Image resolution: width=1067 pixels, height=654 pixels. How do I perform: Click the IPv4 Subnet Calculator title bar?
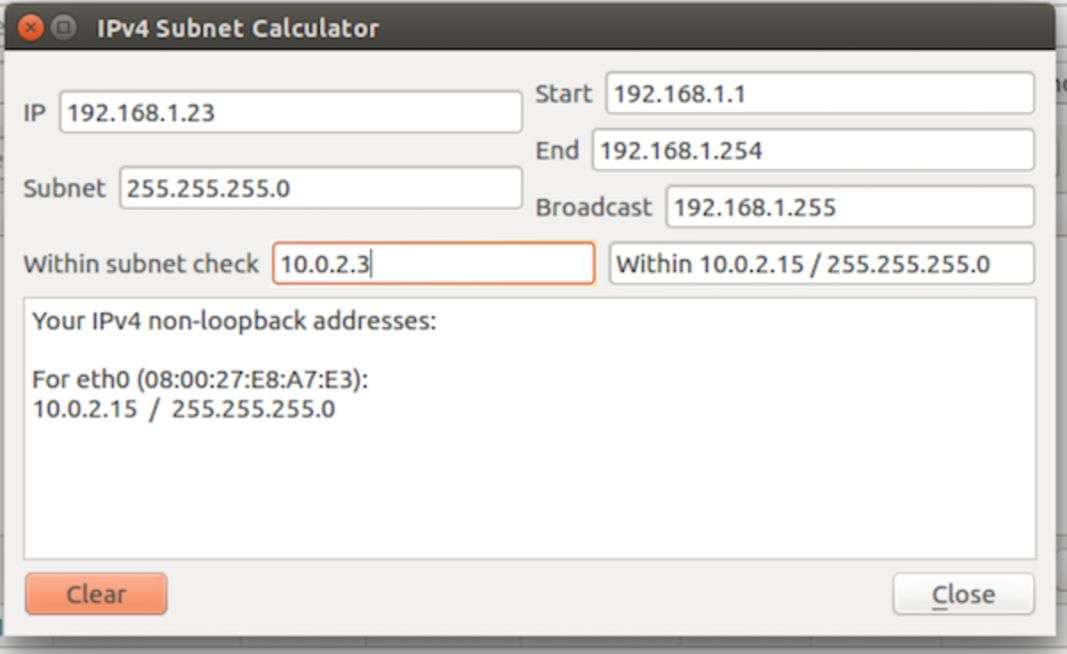pyautogui.click(x=500, y=27)
